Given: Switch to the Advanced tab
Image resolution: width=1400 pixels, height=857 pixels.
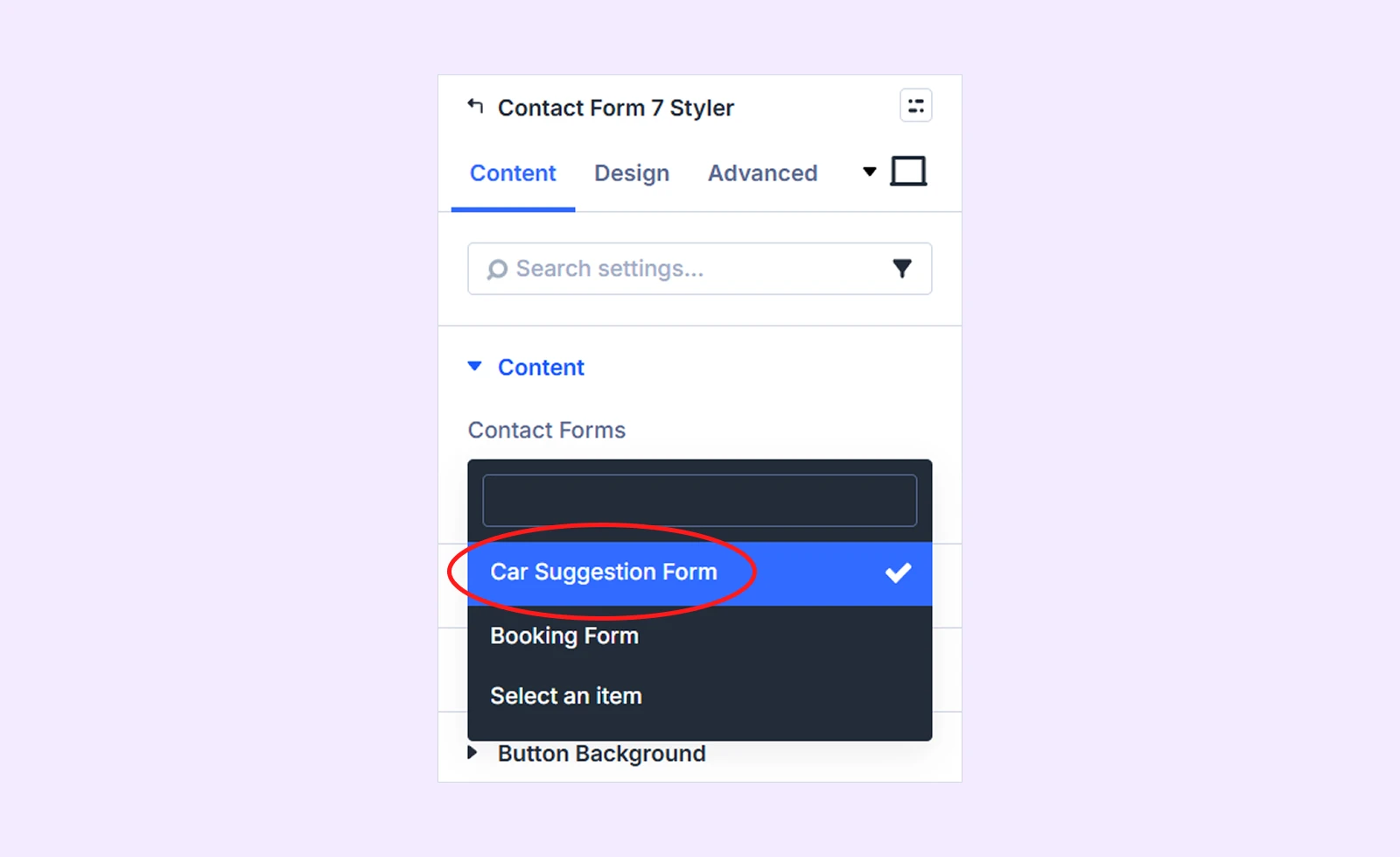Looking at the screenshot, I should click(763, 173).
